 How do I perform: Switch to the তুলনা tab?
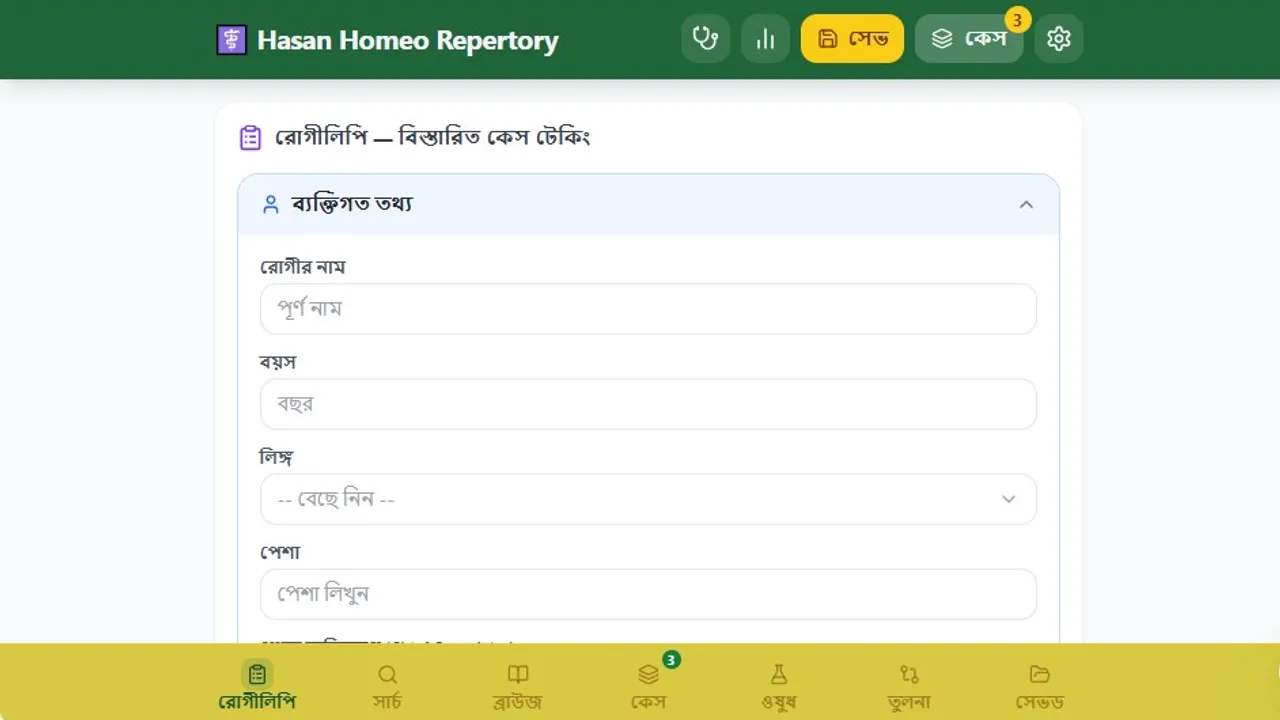(908, 685)
